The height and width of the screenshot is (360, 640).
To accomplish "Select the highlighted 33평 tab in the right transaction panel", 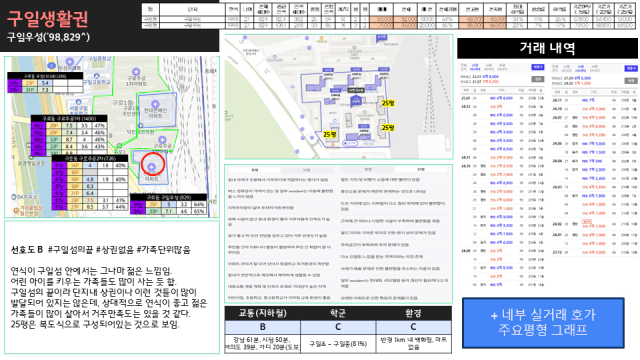I will (580, 68).
